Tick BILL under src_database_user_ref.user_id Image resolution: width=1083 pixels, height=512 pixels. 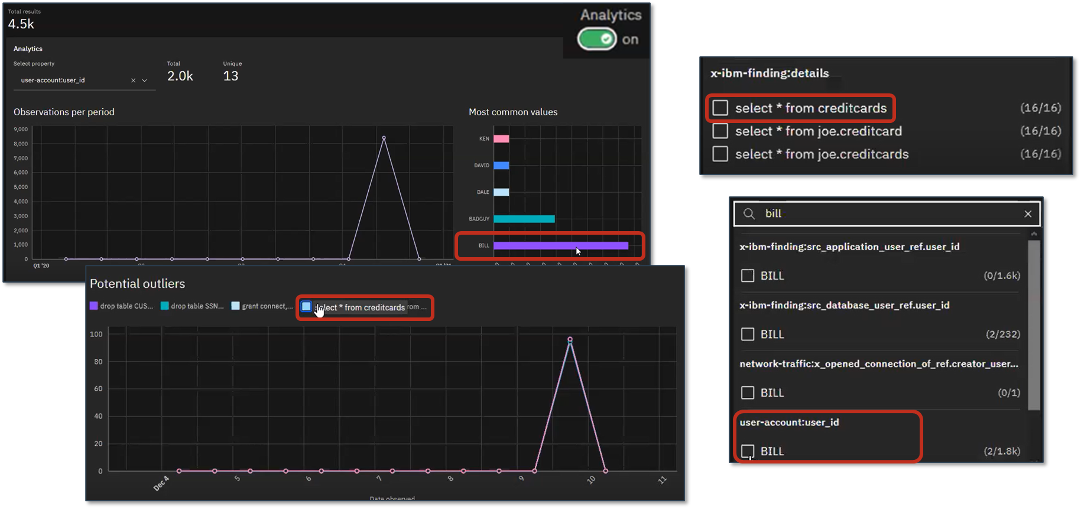pyautogui.click(x=747, y=334)
